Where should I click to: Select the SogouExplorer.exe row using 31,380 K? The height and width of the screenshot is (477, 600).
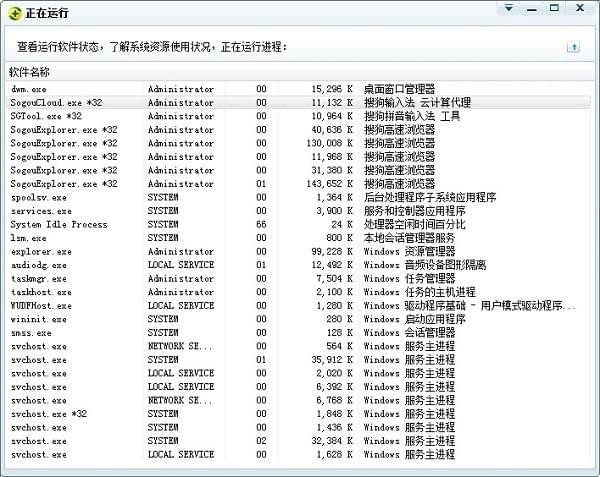[300, 170]
